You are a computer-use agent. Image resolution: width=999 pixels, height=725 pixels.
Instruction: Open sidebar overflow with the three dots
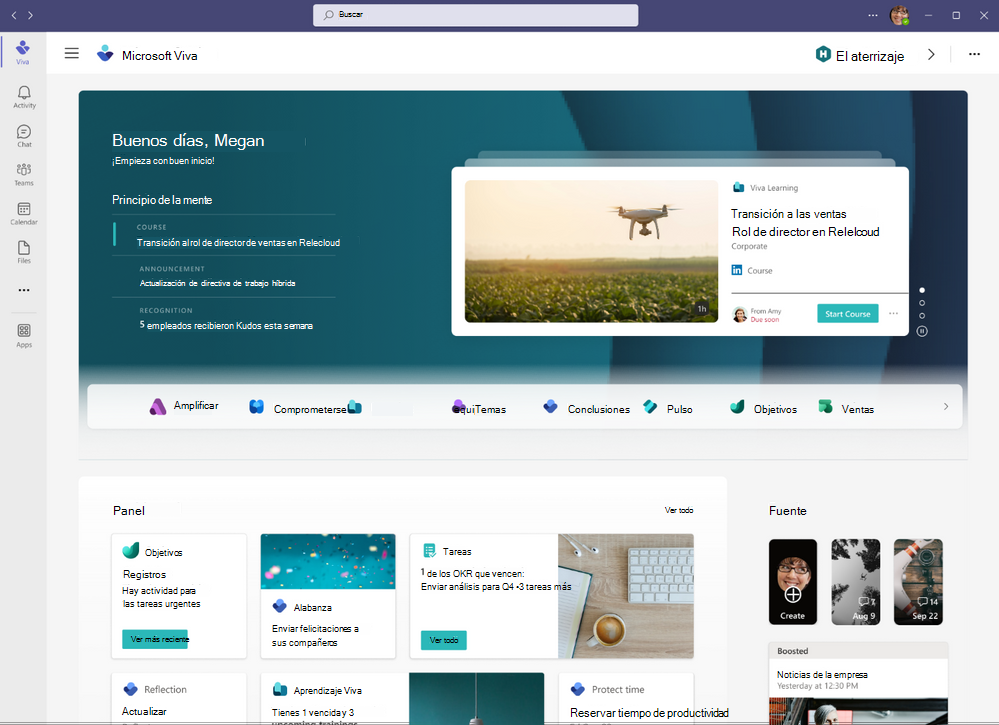[x=23, y=290]
